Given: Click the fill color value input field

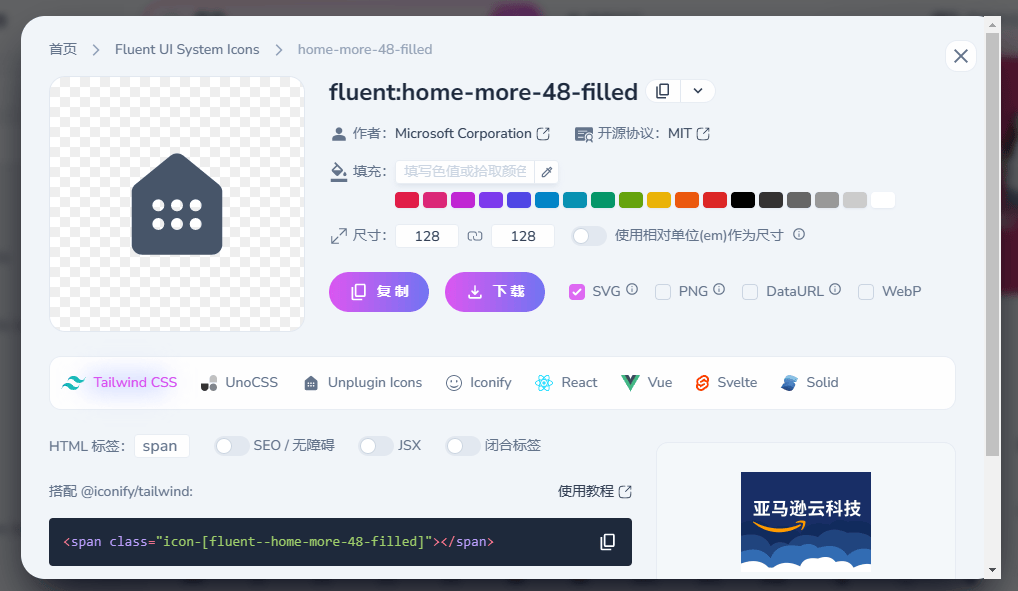Looking at the screenshot, I should 465,172.
